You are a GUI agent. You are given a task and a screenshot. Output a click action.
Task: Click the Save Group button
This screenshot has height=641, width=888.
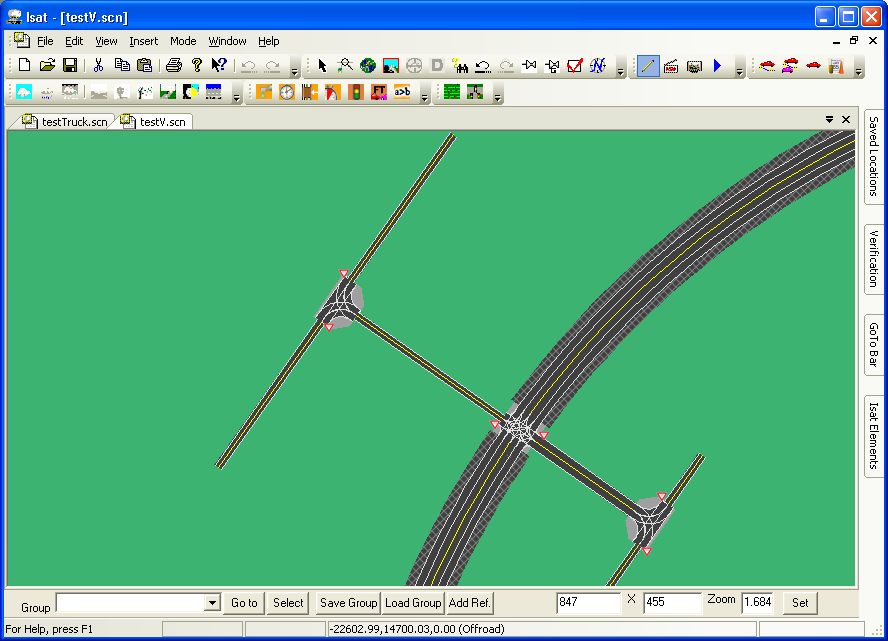[x=348, y=603]
